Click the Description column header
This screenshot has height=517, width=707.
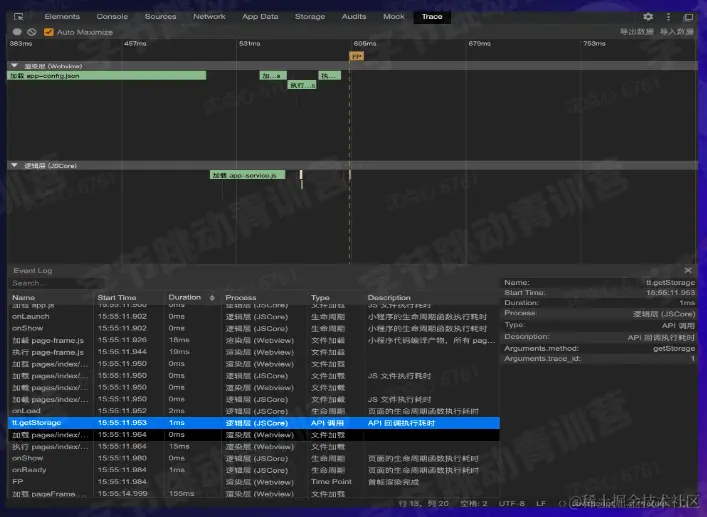click(x=389, y=297)
